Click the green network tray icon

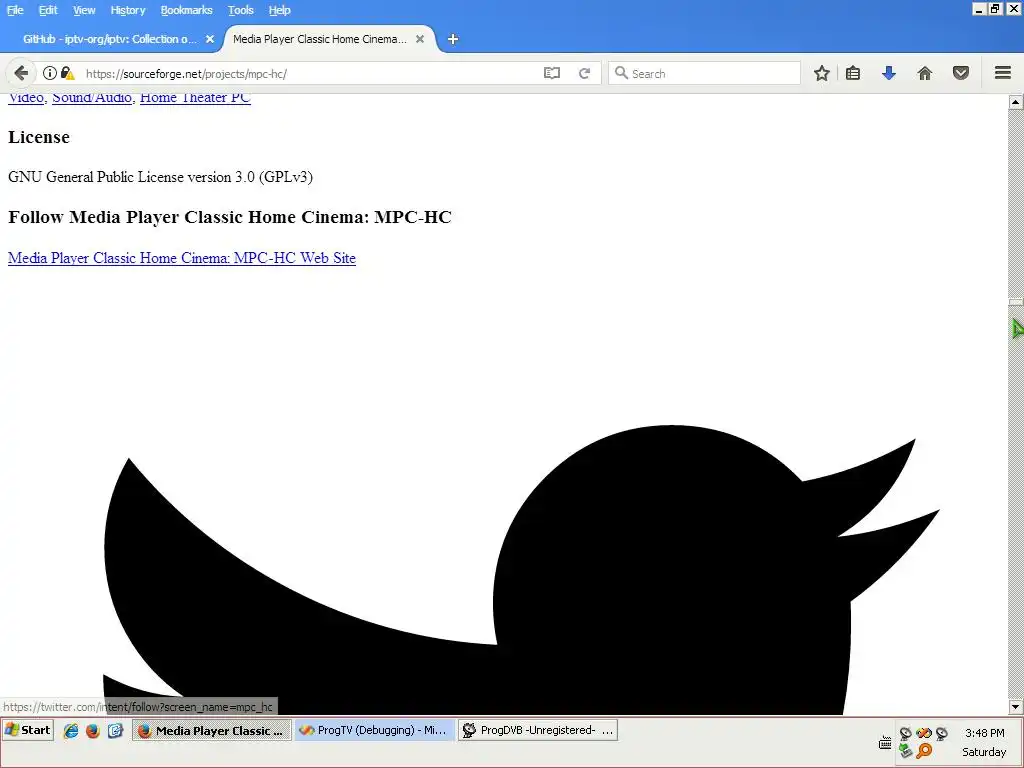[905, 751]
